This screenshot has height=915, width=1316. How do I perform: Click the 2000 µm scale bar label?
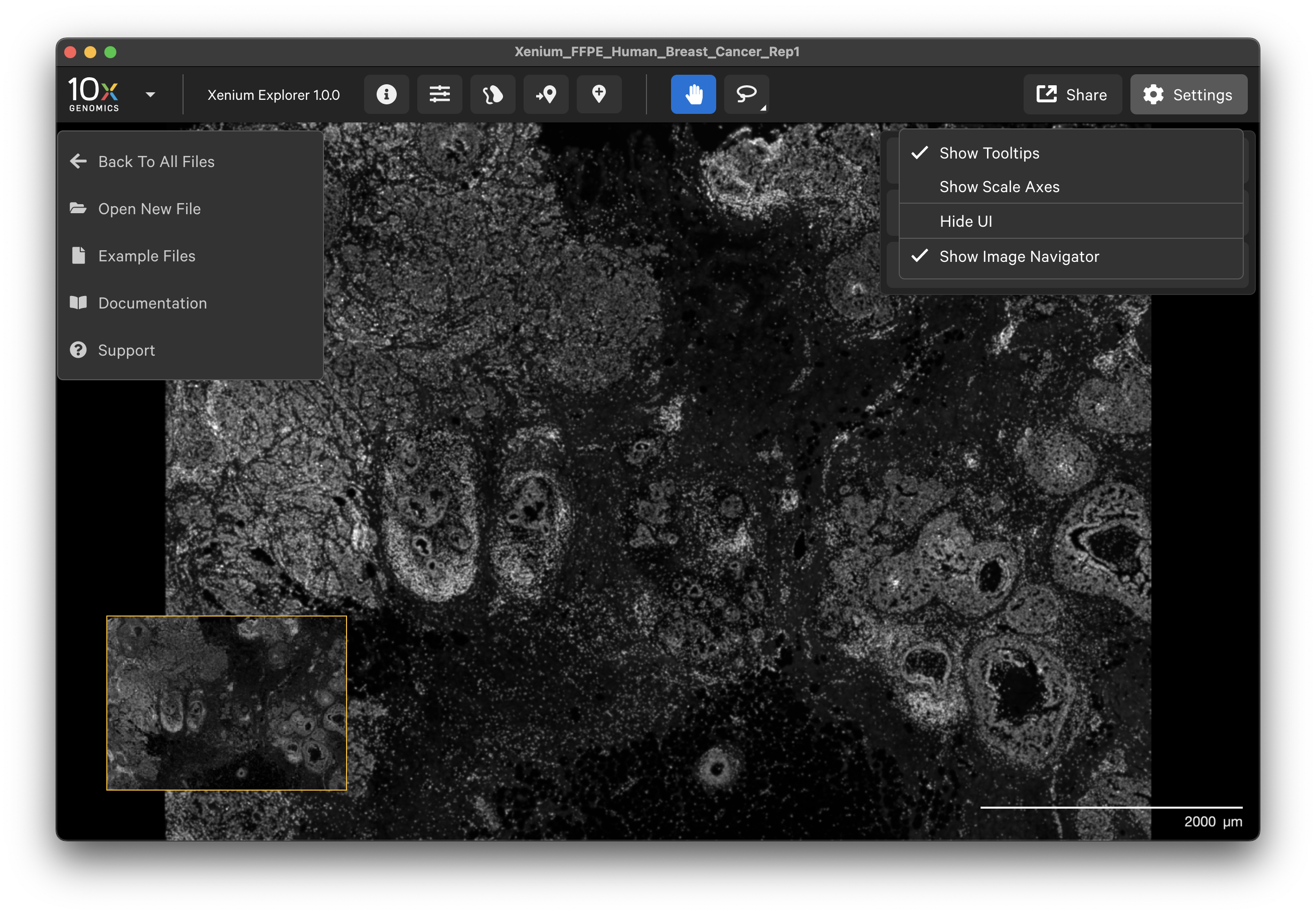pos(1213,822)
